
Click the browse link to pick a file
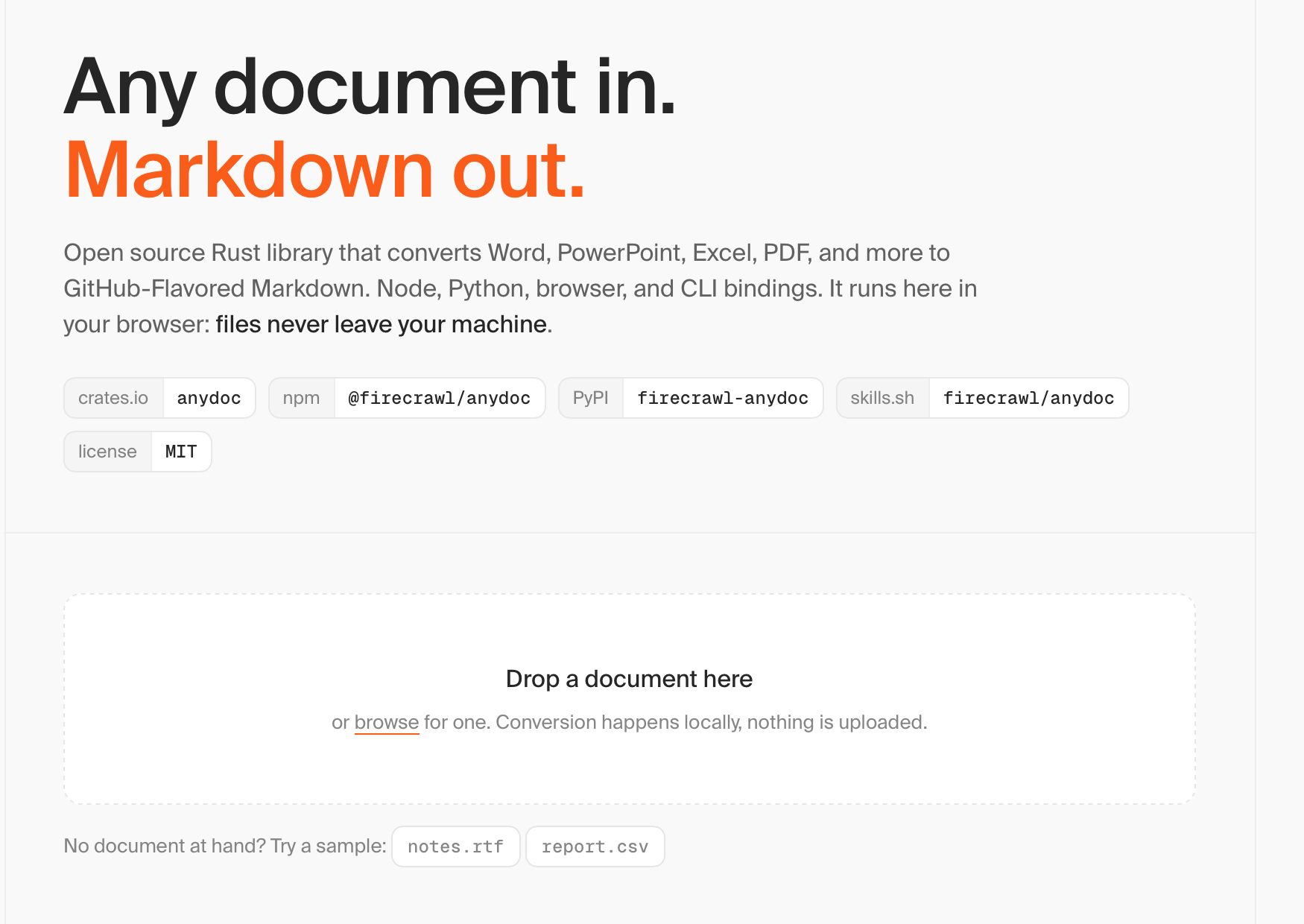pos(387,722)
